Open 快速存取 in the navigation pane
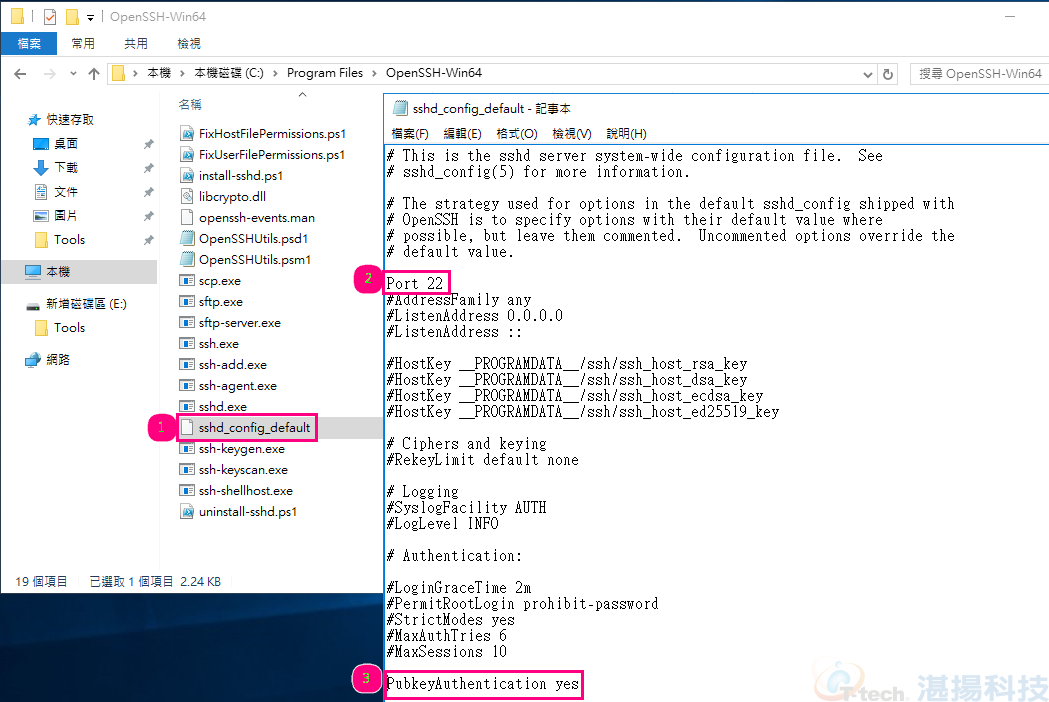Viewport: 1049px width, 702px height. click(70, 120)
